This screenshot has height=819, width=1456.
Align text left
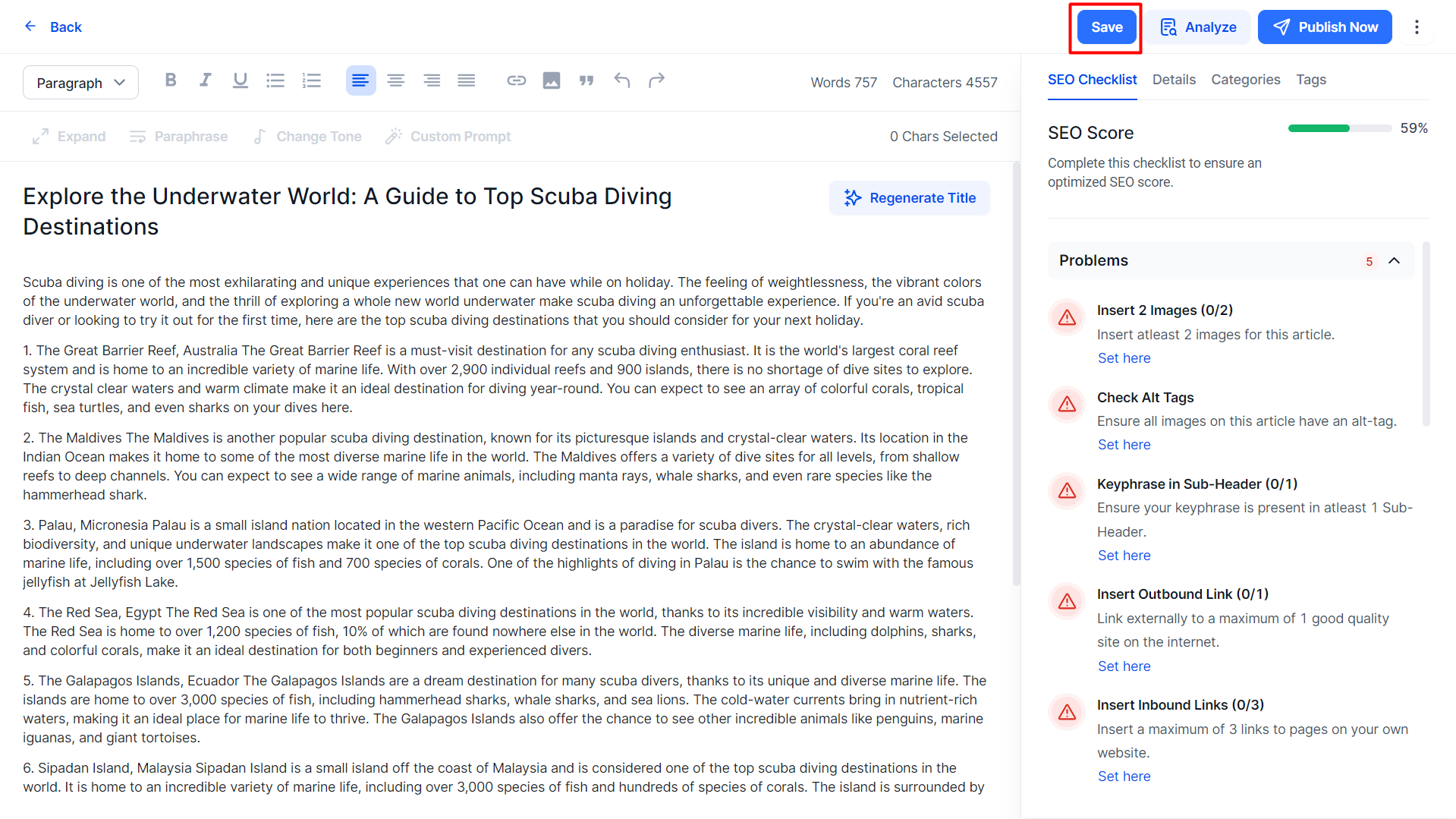point(360,80)
